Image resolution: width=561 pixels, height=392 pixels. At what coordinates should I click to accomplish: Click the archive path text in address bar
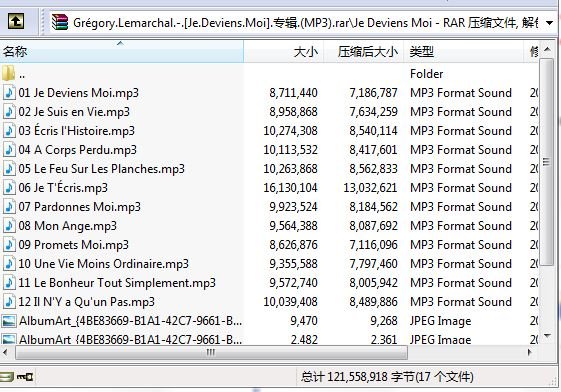pos(305,23)
